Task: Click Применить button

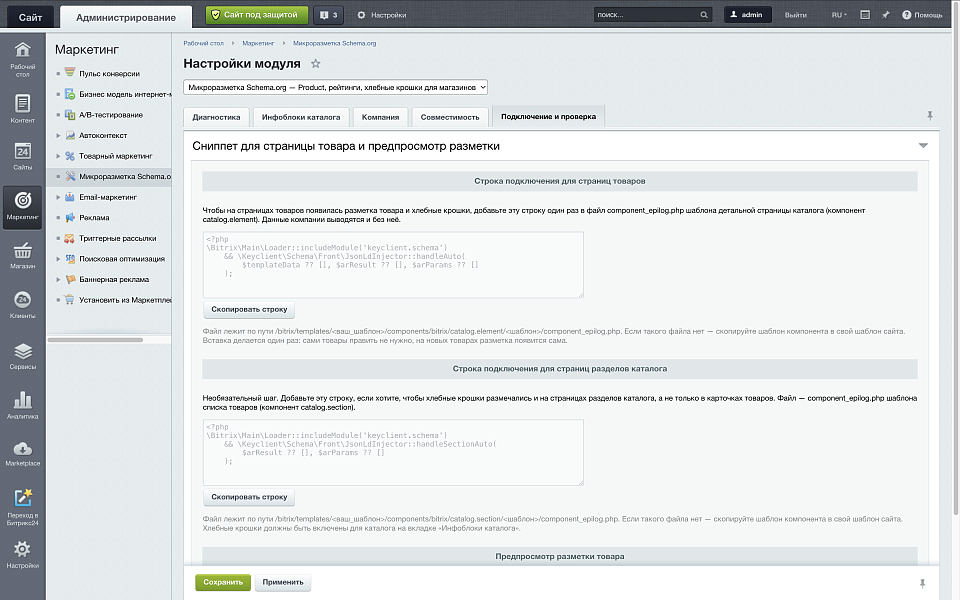Action: pos(283,582)
